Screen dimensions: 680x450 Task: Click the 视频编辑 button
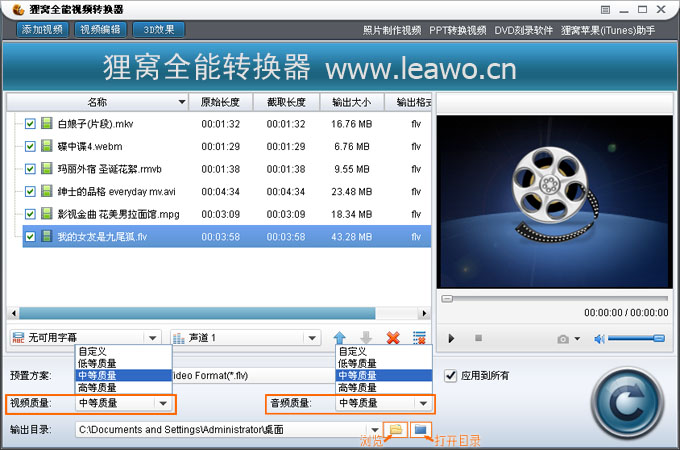pyautogui.click(x=101, y=29)
